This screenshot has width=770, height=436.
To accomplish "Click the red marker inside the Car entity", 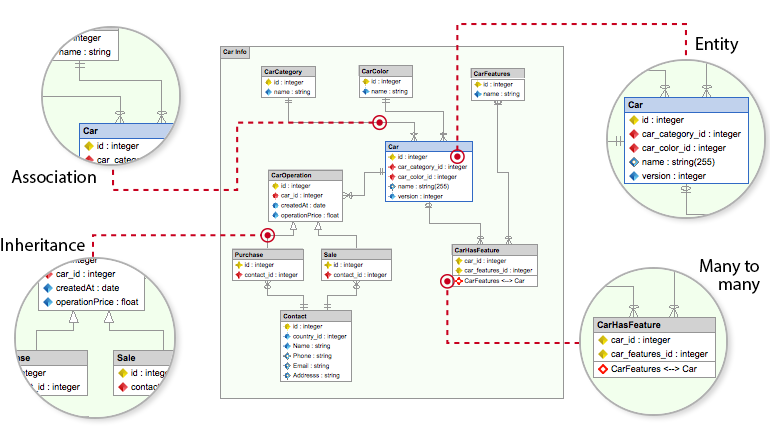I will [457, 157].
